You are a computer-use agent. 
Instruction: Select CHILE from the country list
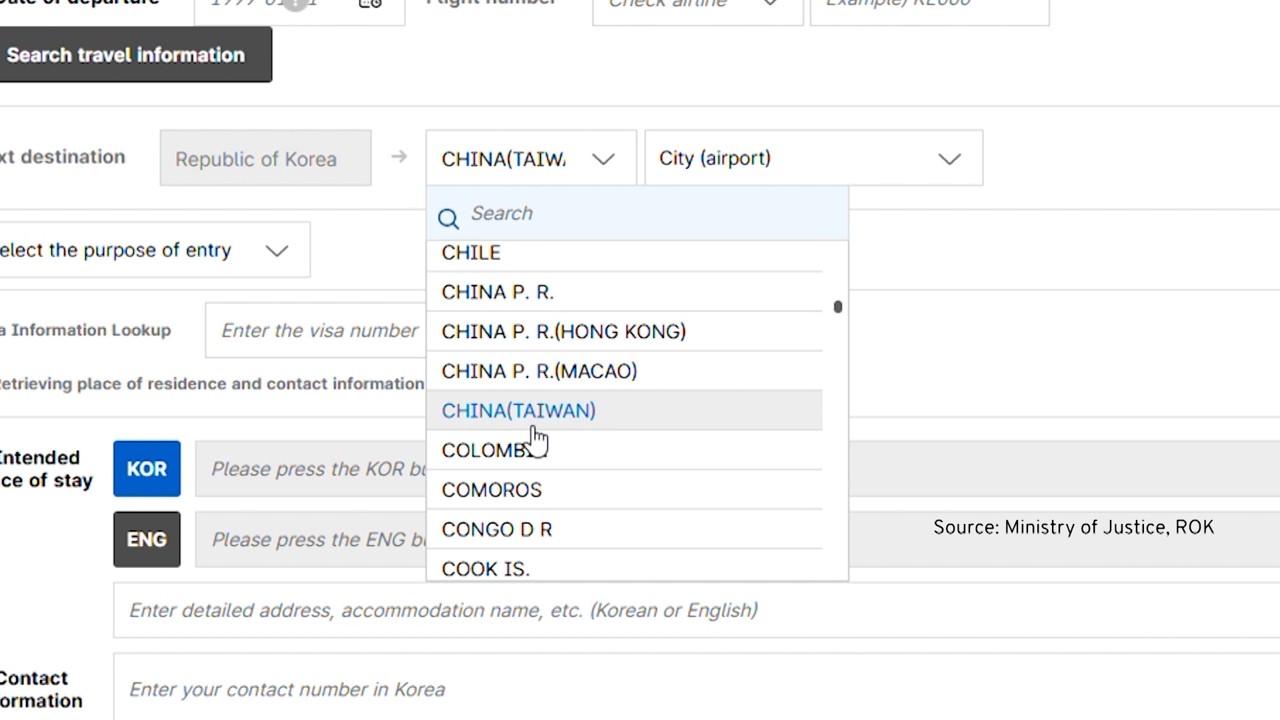[471, 253]
